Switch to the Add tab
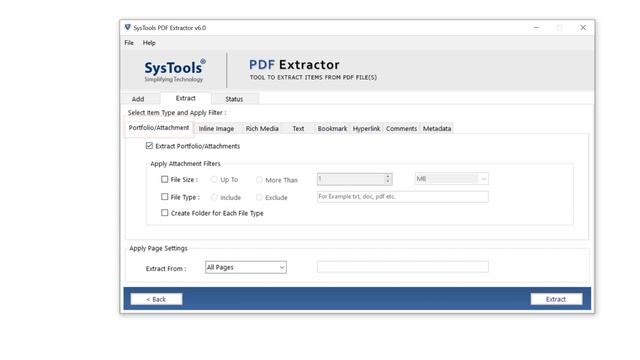Viewport: 640px width, 360px height. [138, 99]
